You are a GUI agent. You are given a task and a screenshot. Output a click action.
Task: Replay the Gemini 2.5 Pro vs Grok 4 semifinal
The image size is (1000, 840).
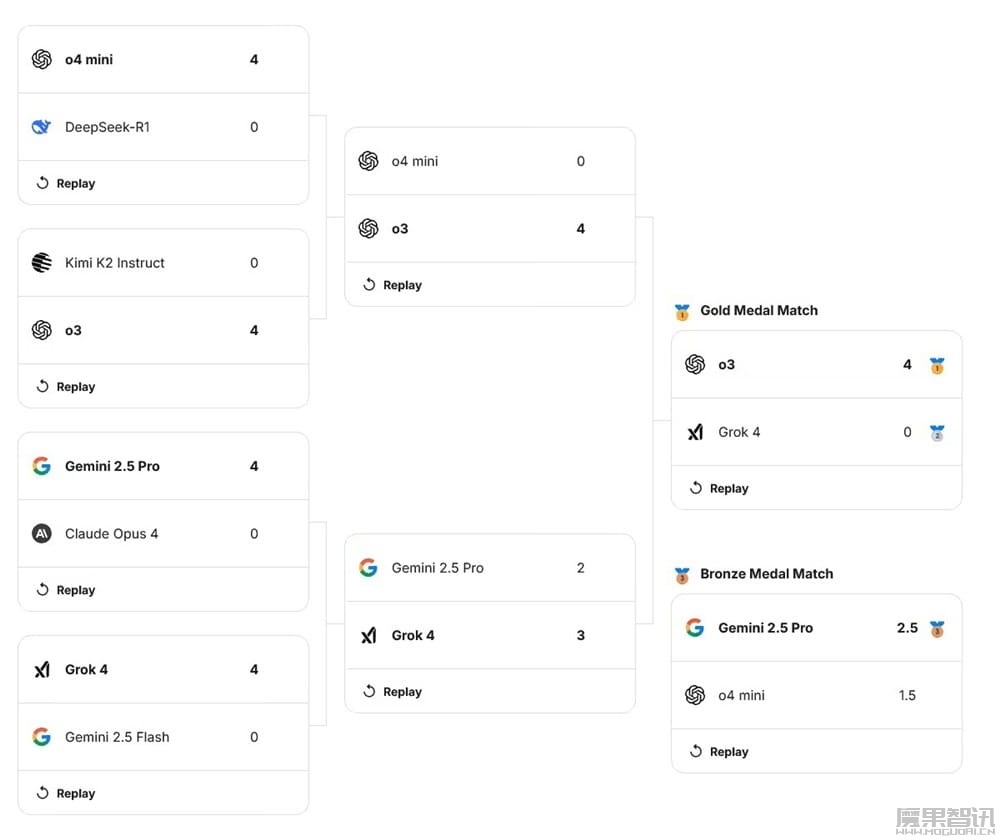pos(393,692)
